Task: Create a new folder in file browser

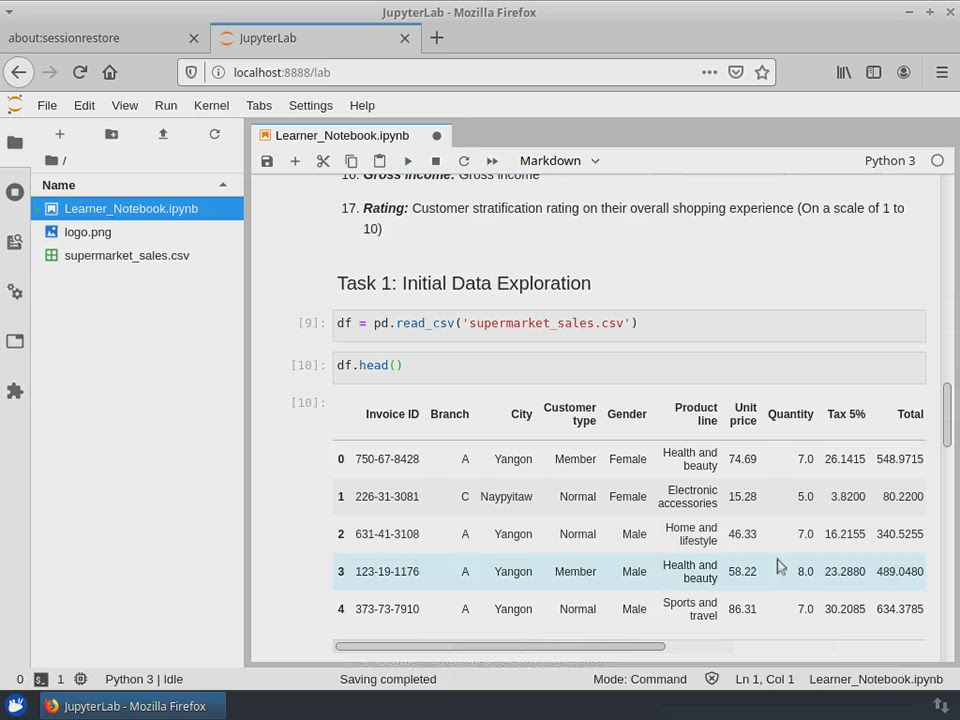Action: [111, 134]
